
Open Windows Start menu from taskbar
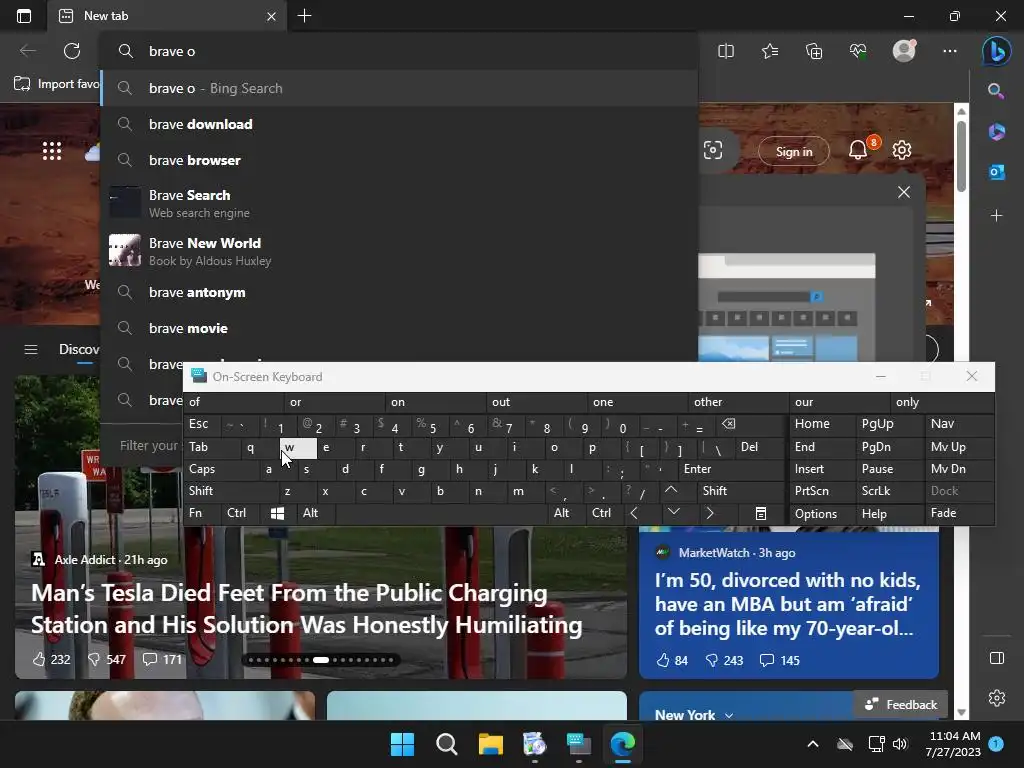pos(402,744)
